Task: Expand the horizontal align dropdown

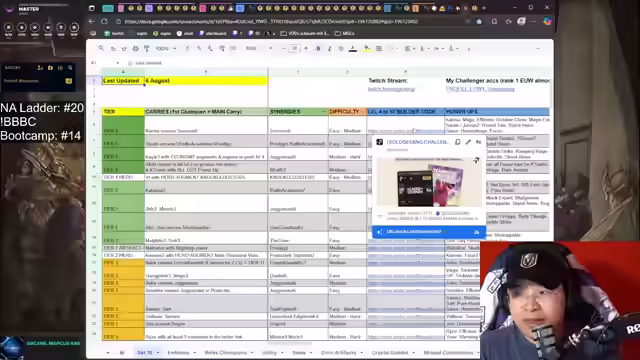Action: tap(409, 49)
